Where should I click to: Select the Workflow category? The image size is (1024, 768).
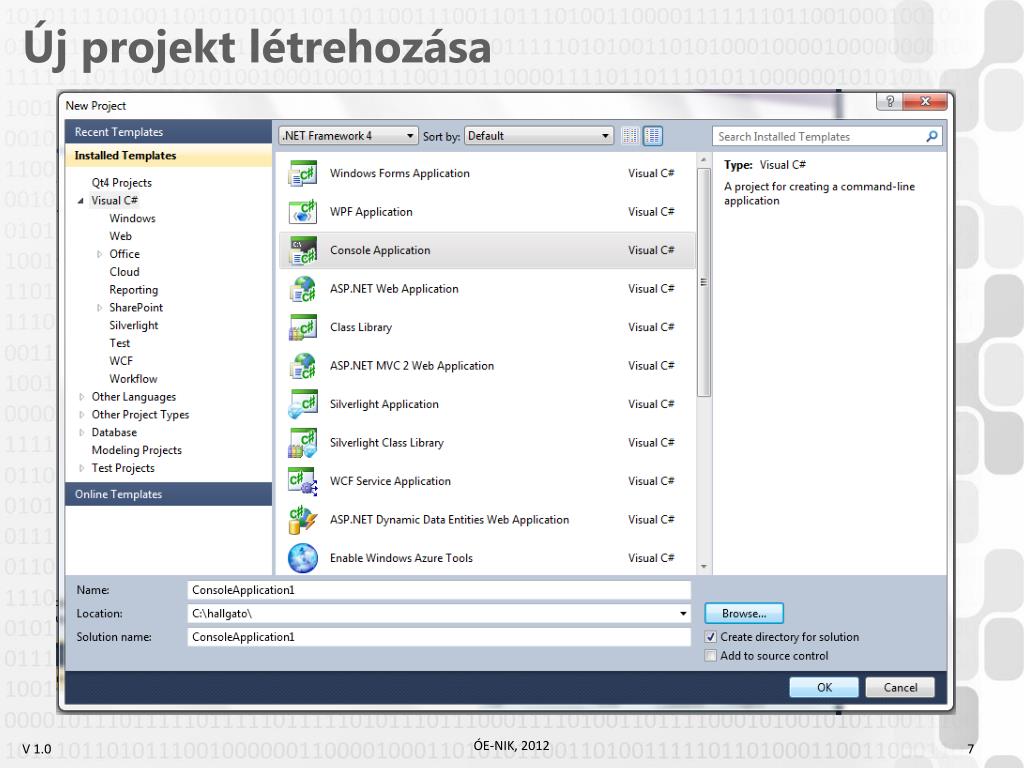tap(133, 379)
